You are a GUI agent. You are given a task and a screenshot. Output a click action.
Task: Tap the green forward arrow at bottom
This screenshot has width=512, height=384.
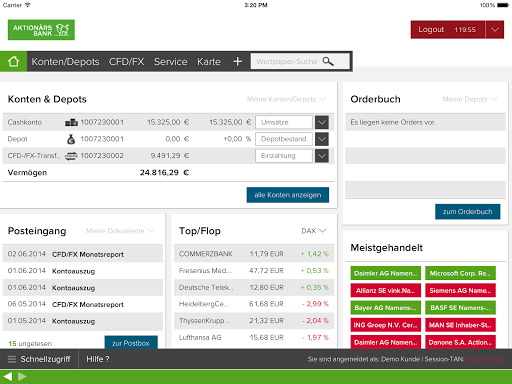pyautogui.click(x=22, y=377)
